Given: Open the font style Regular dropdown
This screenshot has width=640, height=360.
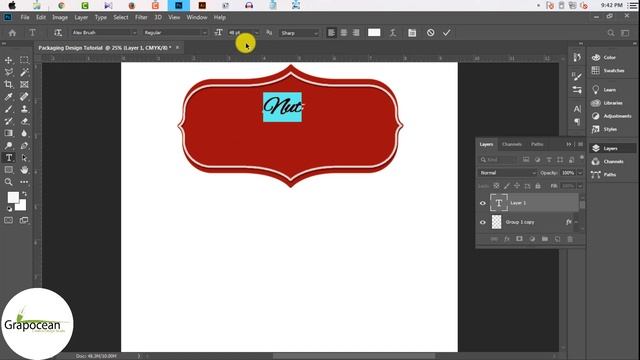Looking at the screenshot, I should coord(204,33).
